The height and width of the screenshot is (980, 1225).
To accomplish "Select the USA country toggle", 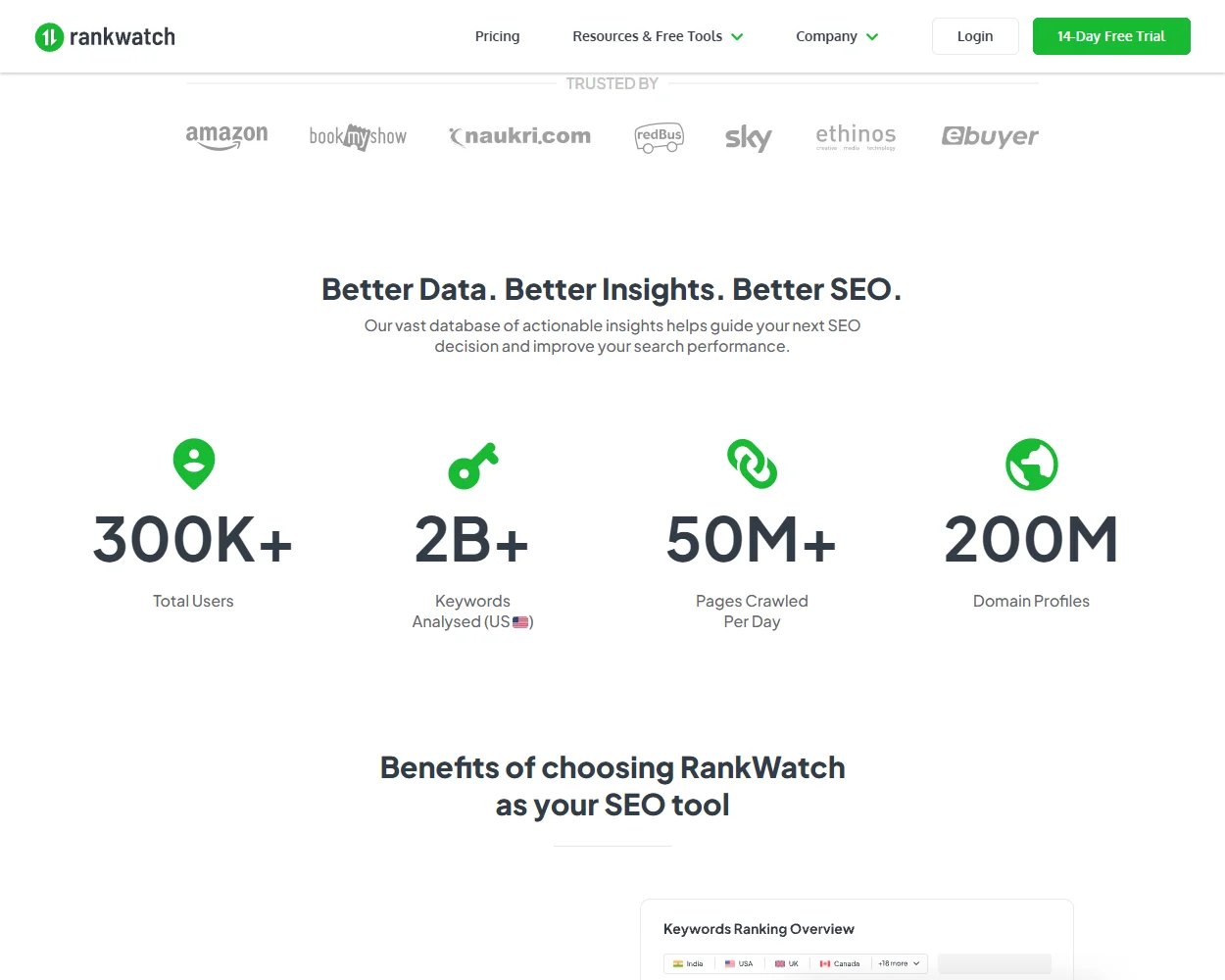I will (x=740, y=963).
